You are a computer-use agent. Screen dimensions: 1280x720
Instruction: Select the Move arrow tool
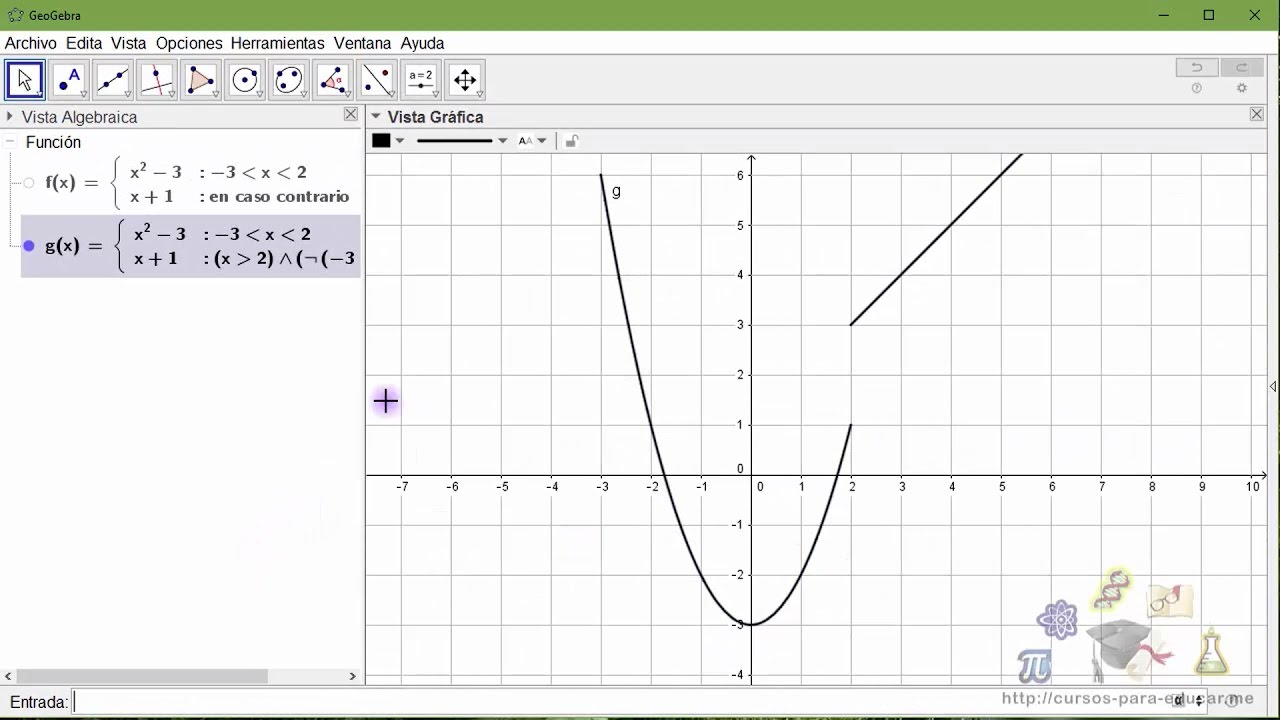[x=25, y=80]
